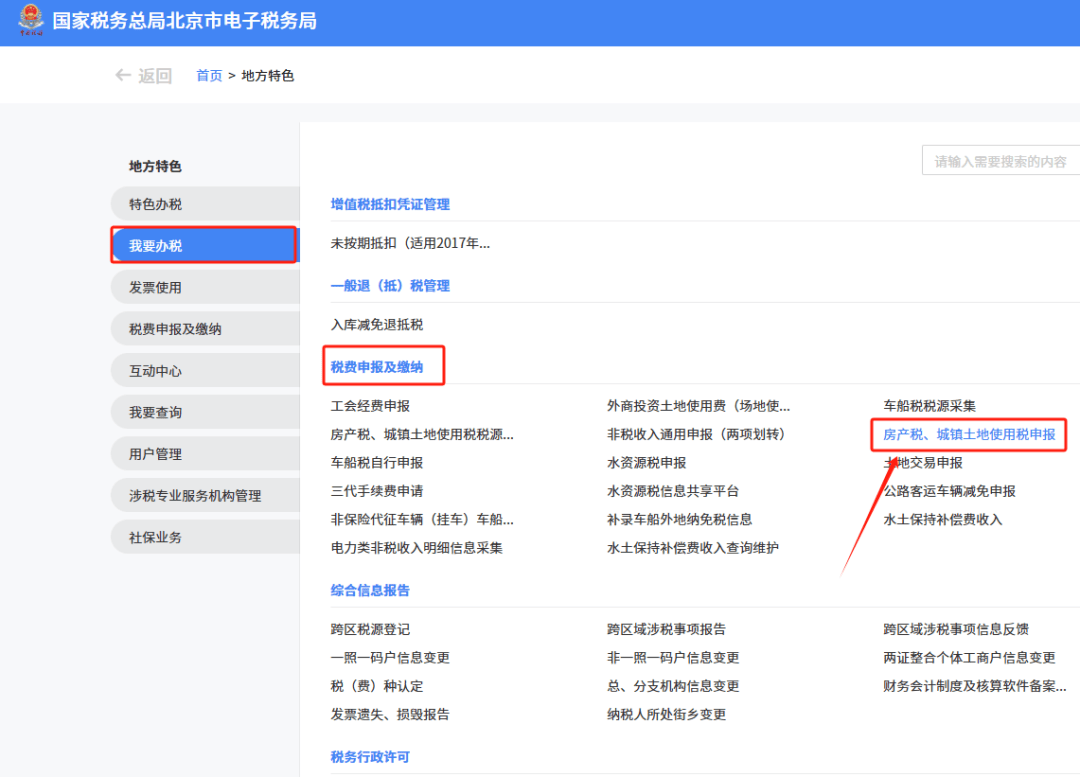1080x777 pixels.
Task: Open 首页 from the breadcrumb
Action: (208, 75)
